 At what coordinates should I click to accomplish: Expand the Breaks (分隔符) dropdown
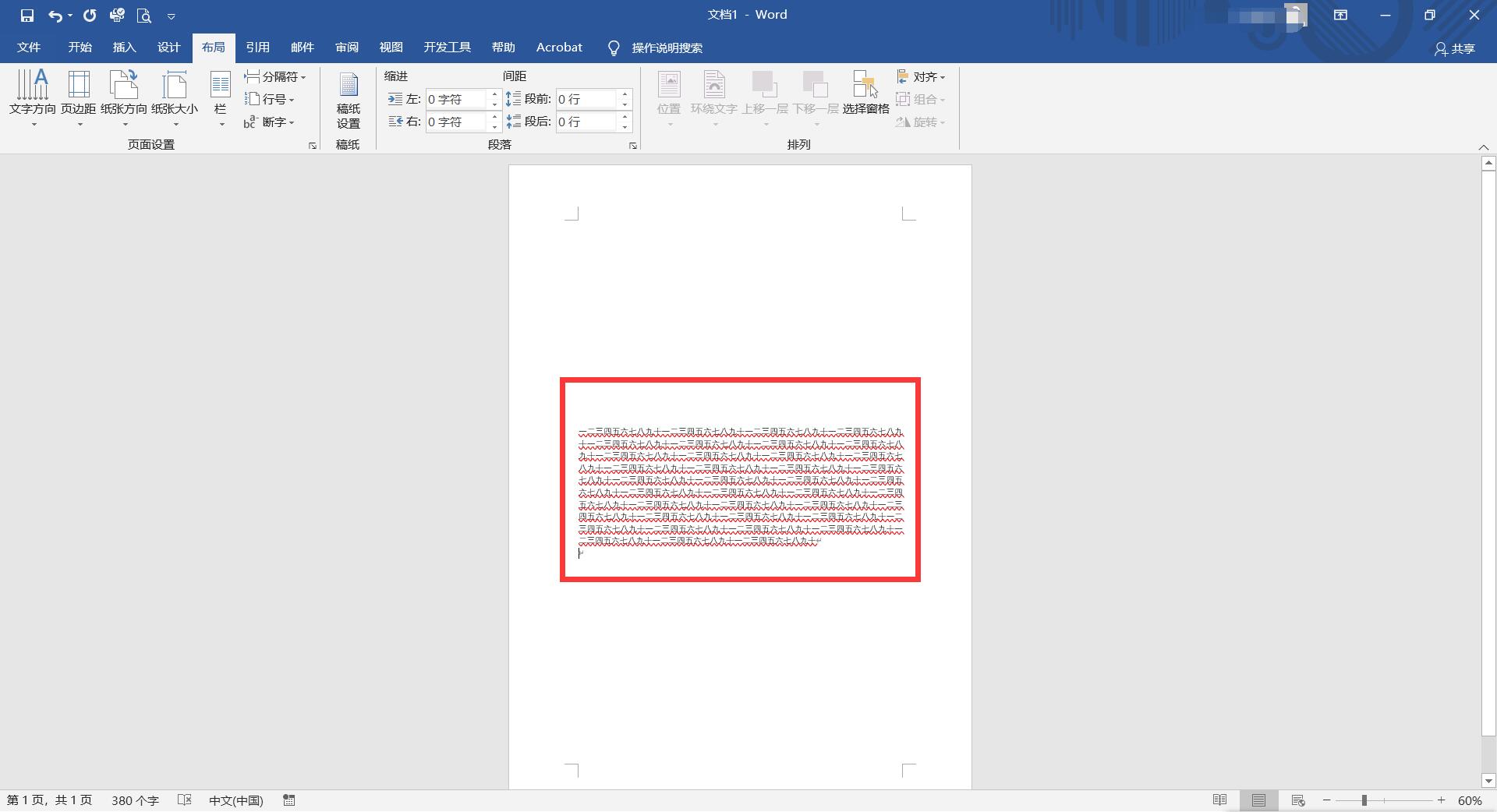(x=275, y=76)
